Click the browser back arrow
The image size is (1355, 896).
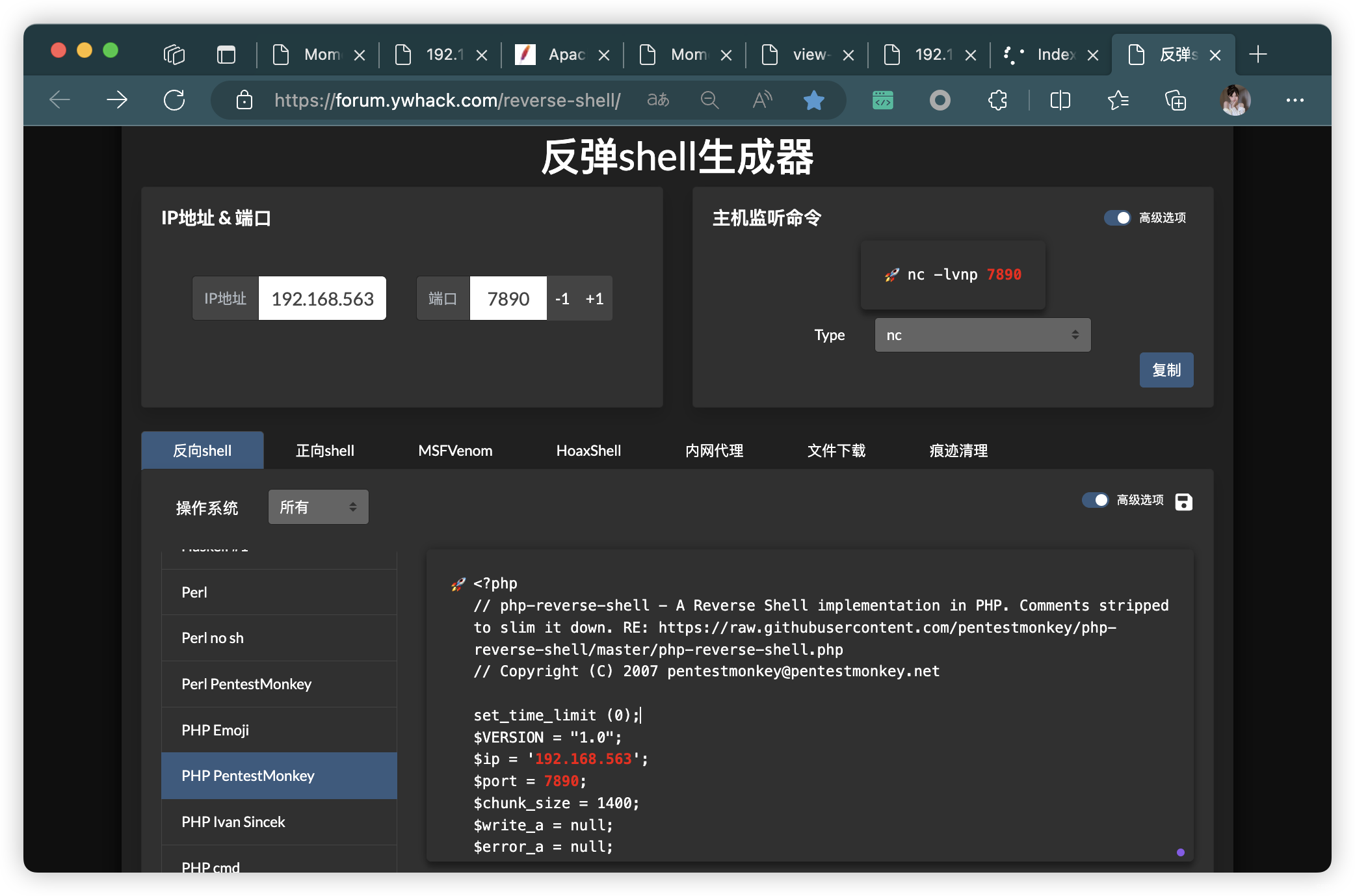(x=60, y=100)
